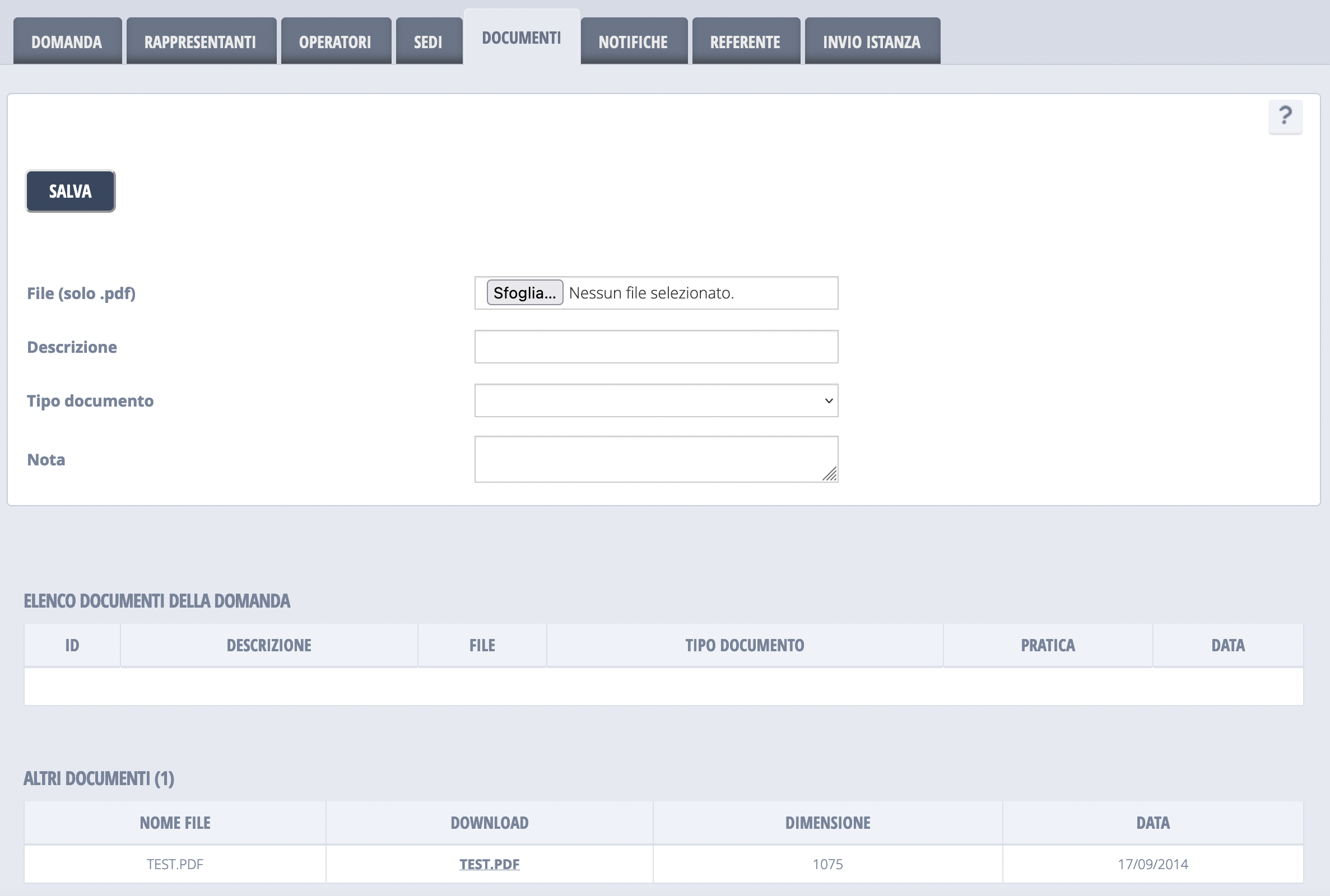The height and width of the screenshot is (896, 1330).
Task: Click the DOCUMENTI tab
Action: coord(521,38)
